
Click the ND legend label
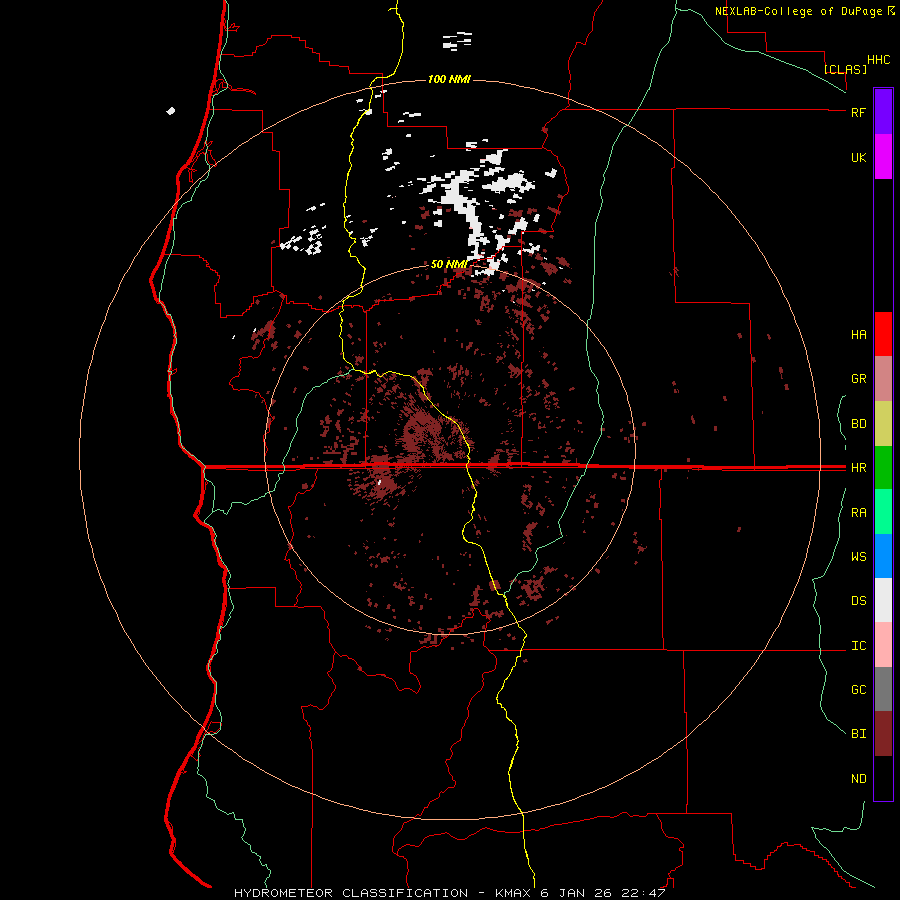click(858, 779)
